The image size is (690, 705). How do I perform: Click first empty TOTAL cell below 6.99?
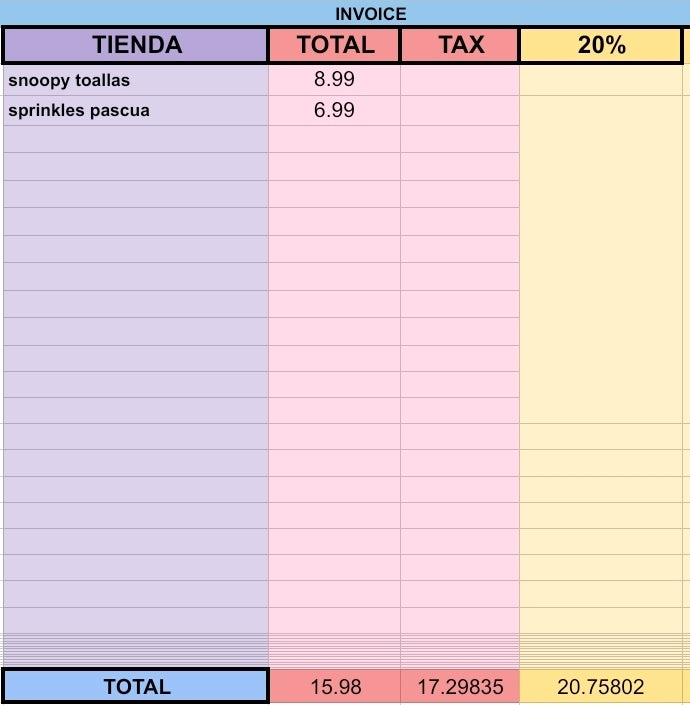pyautogui.click(x=334, y=139)
